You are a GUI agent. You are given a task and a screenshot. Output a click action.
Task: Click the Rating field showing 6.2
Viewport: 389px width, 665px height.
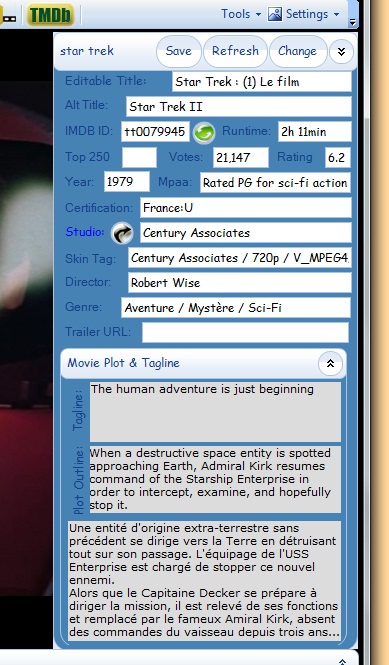tap(338, 157)
